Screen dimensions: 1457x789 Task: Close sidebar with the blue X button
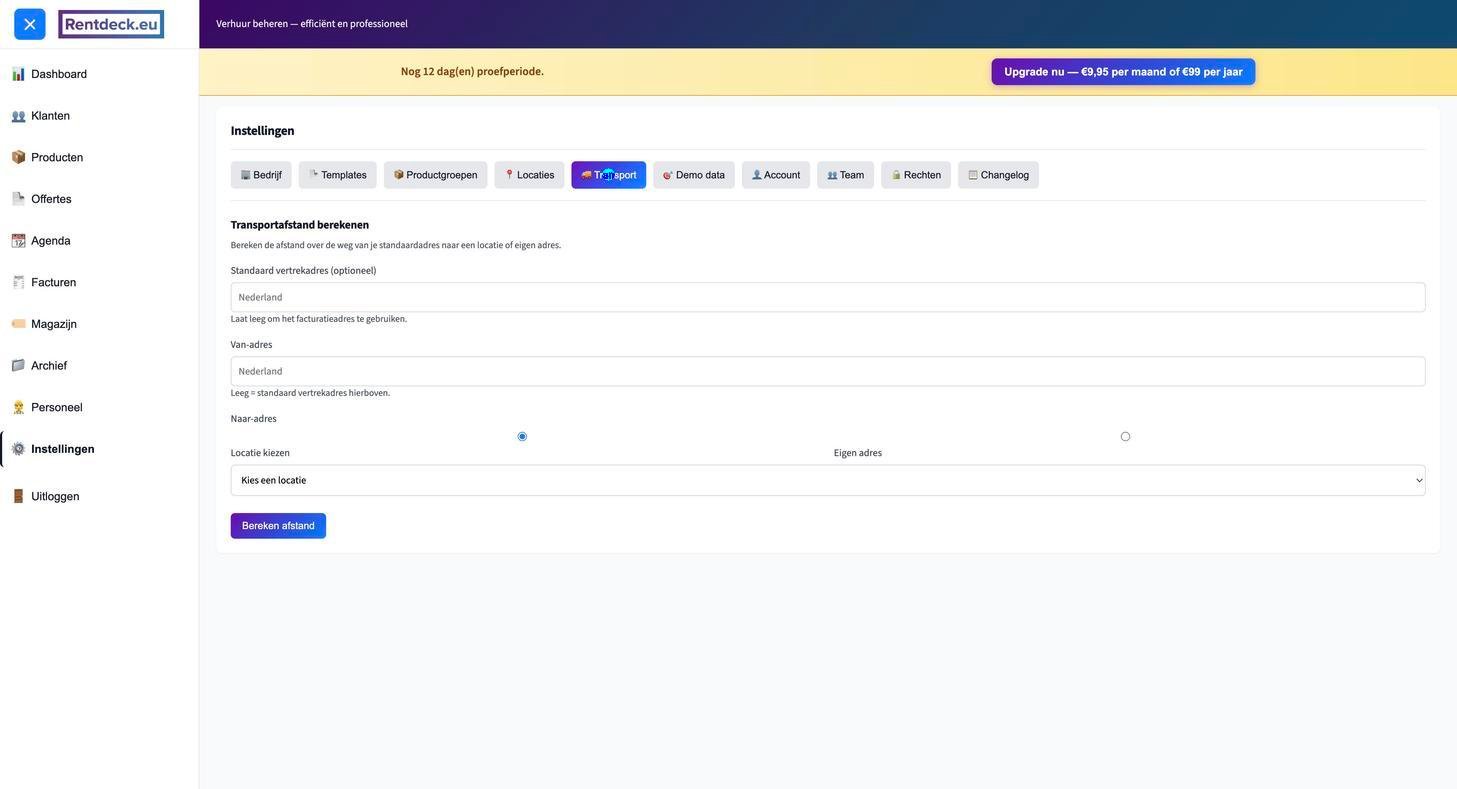[x=30, y=24]
